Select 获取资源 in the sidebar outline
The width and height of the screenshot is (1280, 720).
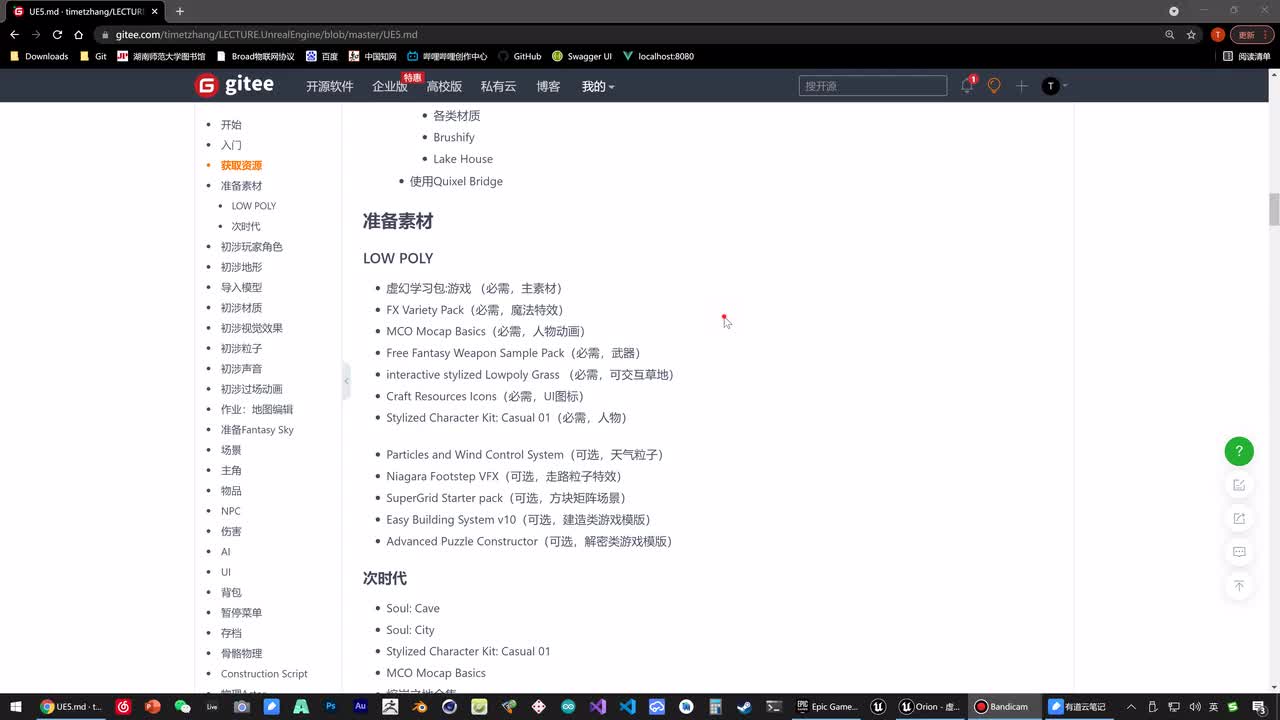pos(241,165)
